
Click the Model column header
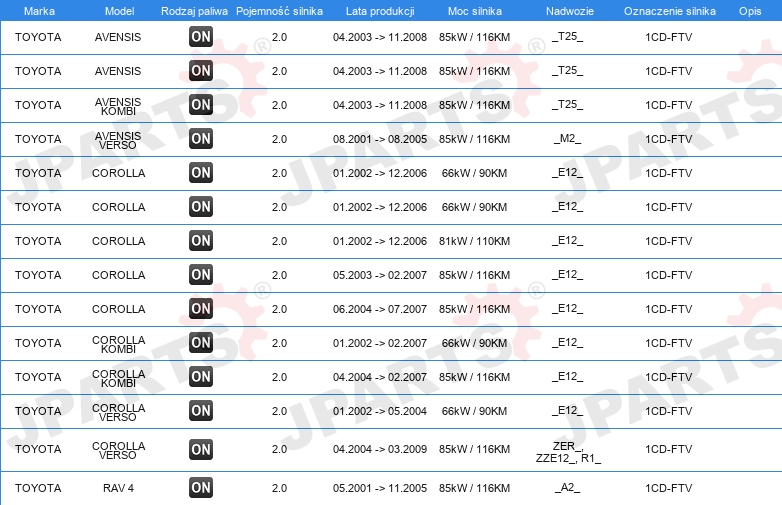(119, 11)
